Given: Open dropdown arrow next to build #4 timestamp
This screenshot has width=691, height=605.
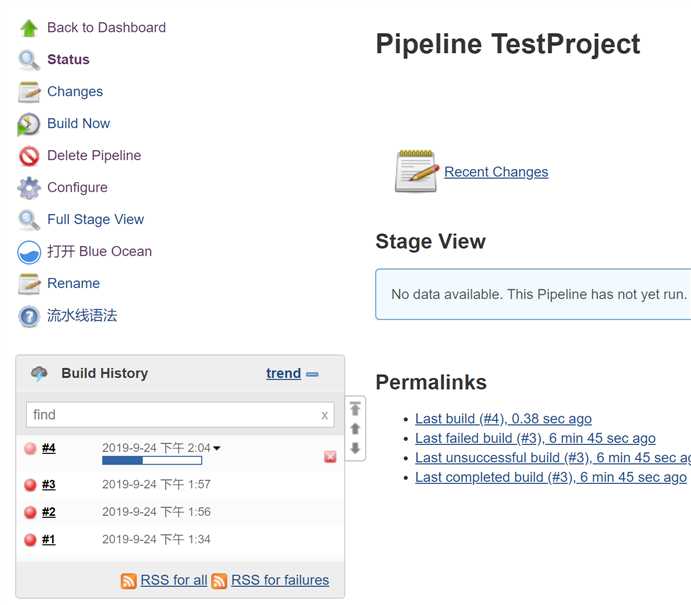Looking at the screenshot, I should click(217, 448).
